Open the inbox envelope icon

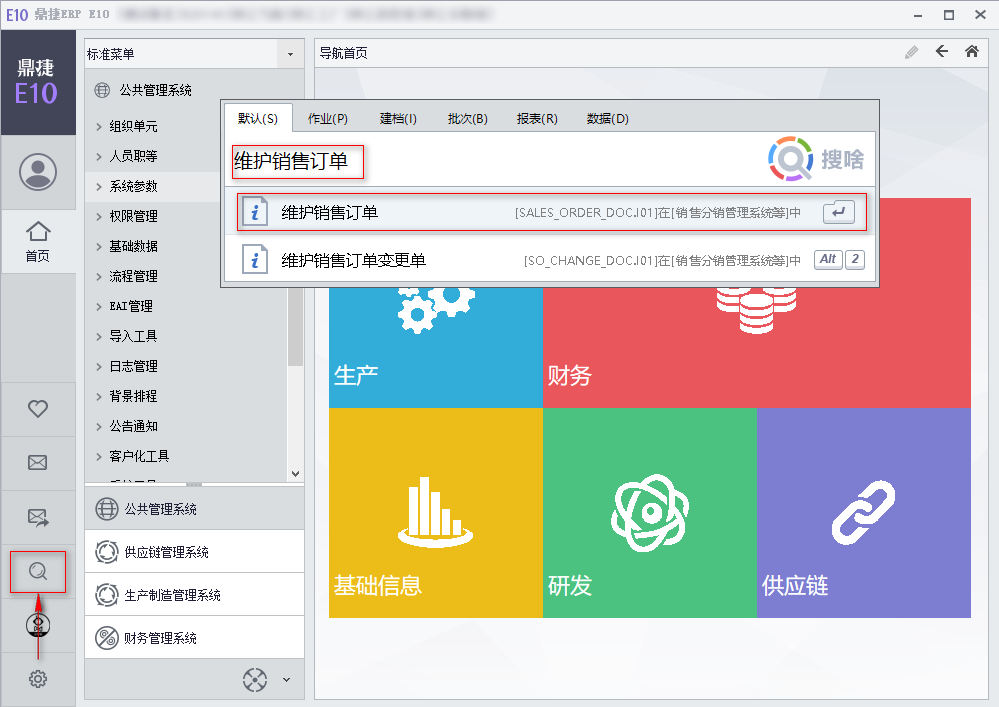(38, 462)
